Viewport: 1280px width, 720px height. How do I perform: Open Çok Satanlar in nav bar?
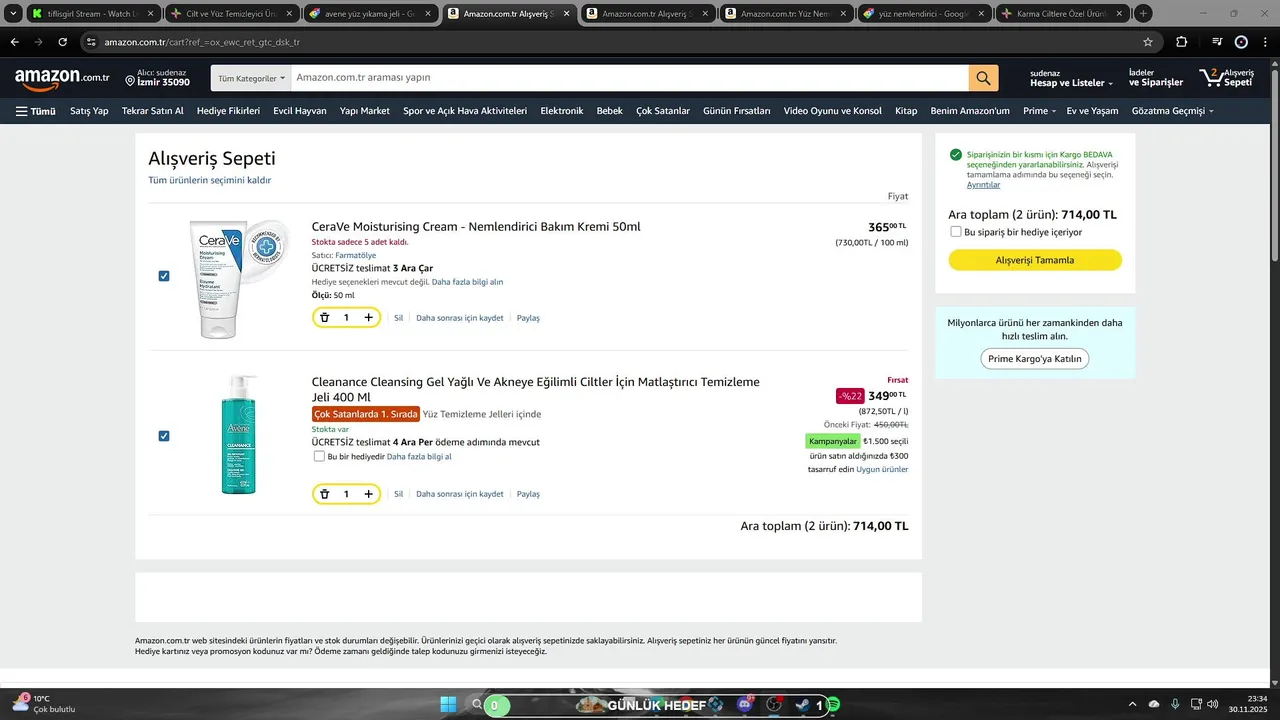pyautogui.click(x=663, y=111)
